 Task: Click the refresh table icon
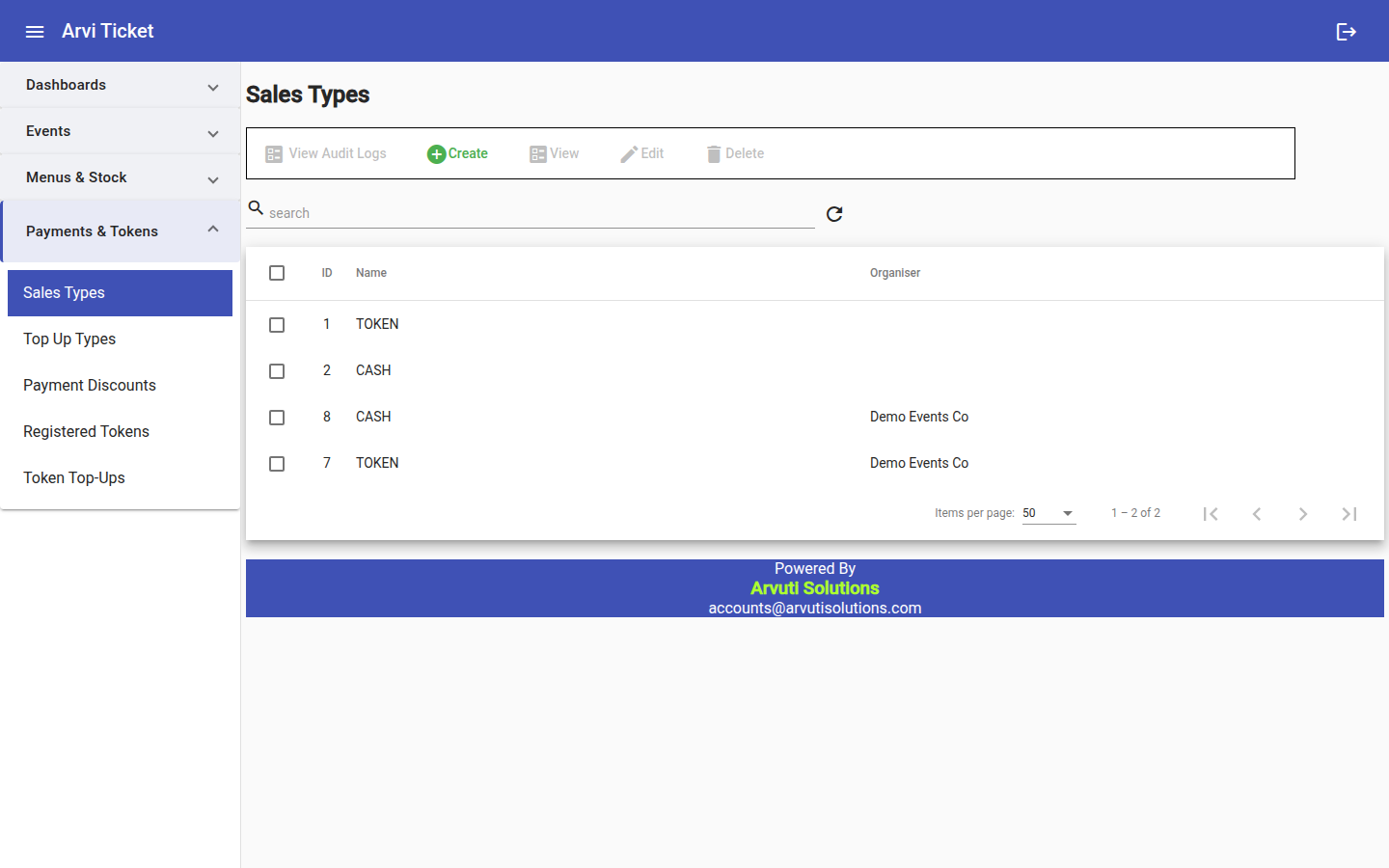pyautogui.click(x=834, y=214)
